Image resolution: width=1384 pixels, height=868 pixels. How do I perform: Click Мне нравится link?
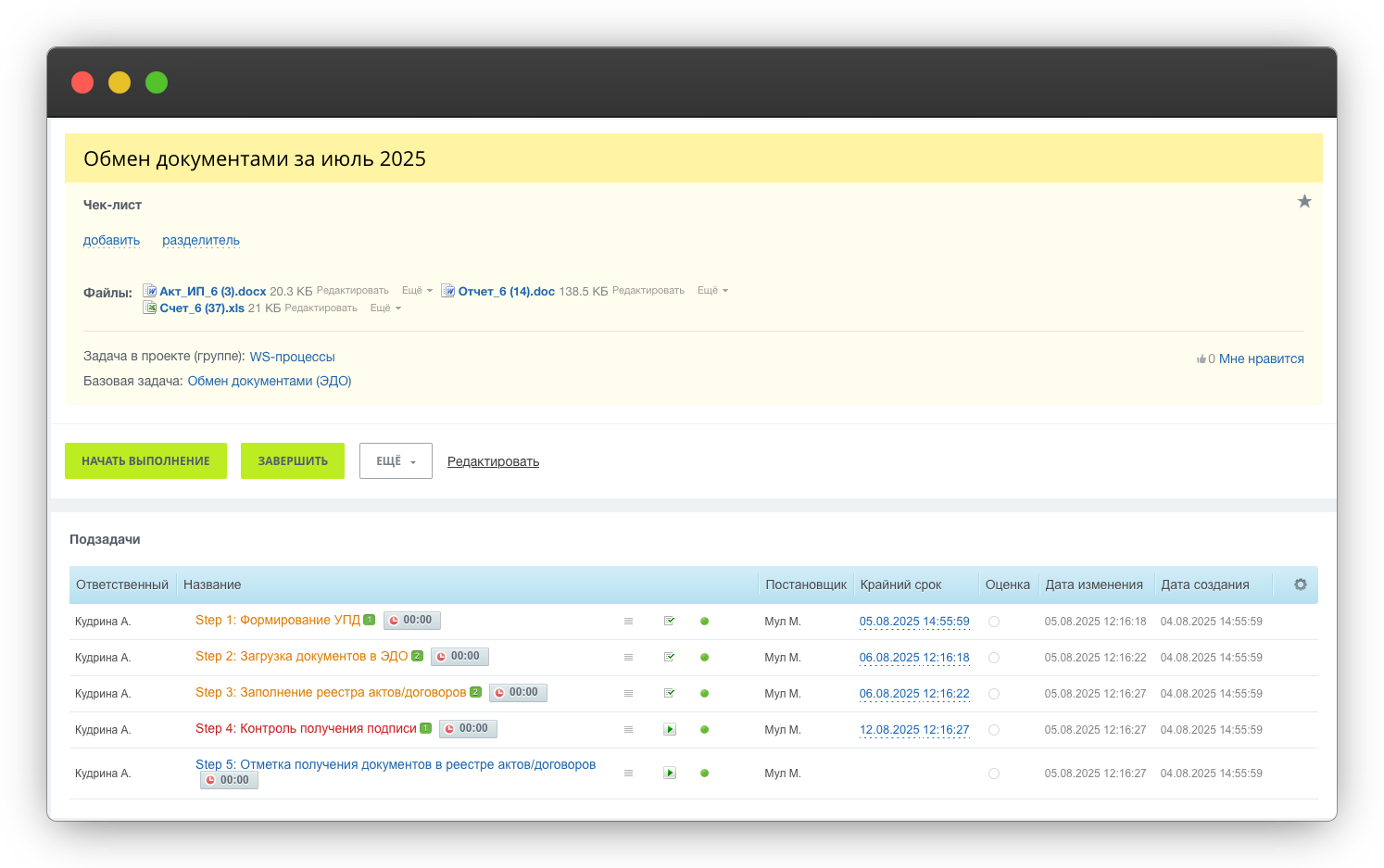click(x=1262, y=359)
